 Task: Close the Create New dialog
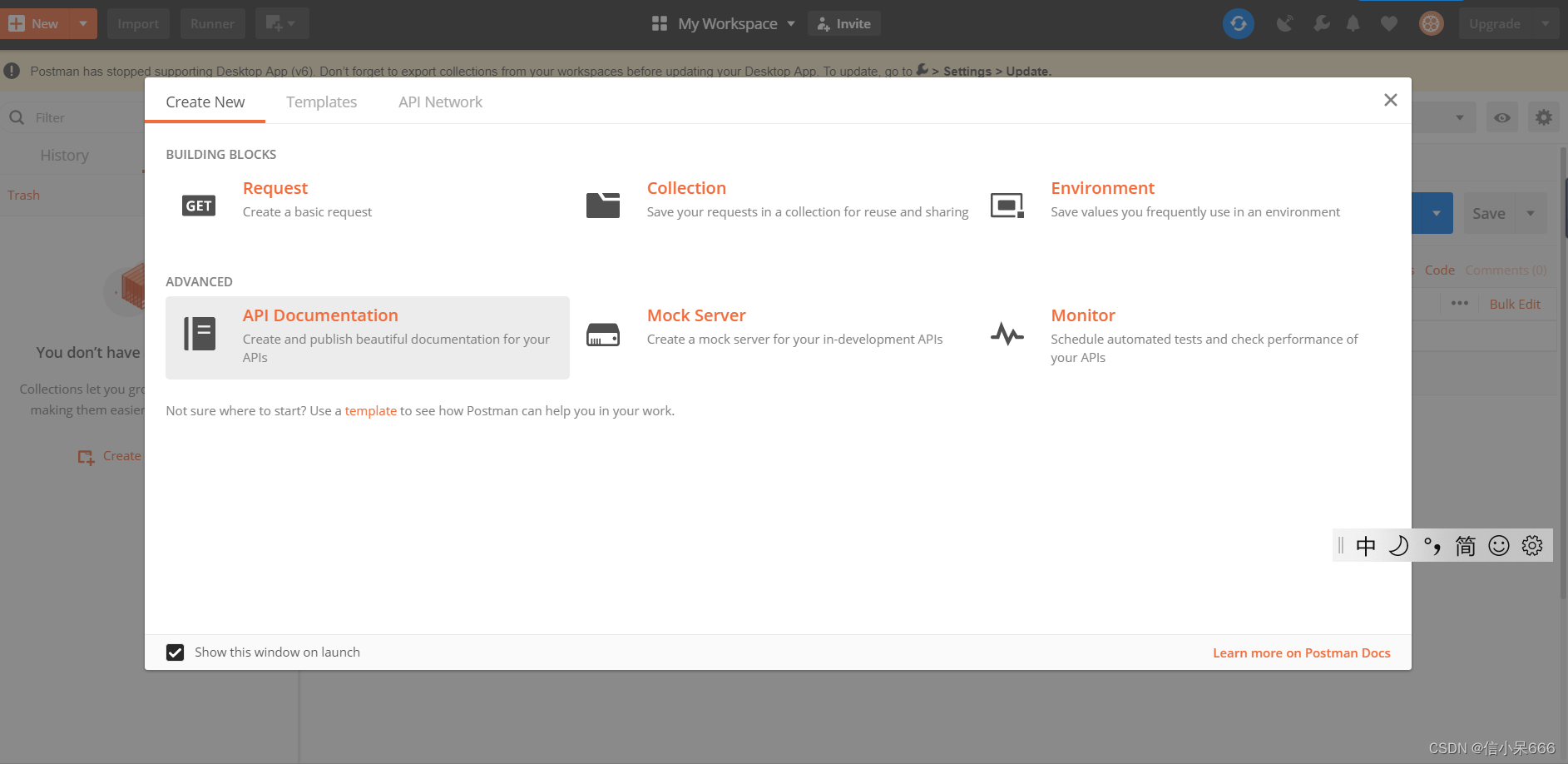[1390, 100]
